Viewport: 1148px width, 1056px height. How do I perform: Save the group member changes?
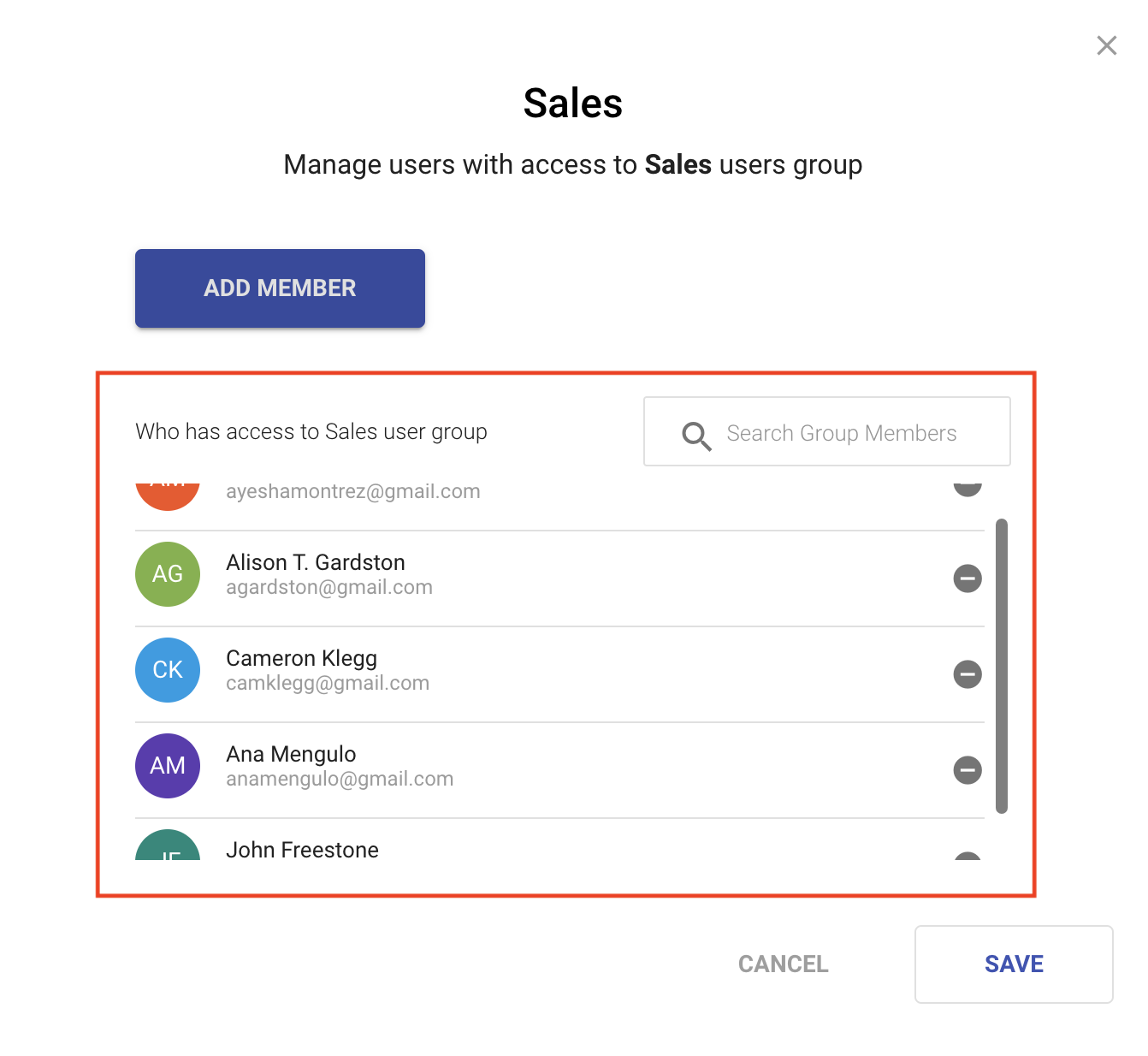(1014, 964)
